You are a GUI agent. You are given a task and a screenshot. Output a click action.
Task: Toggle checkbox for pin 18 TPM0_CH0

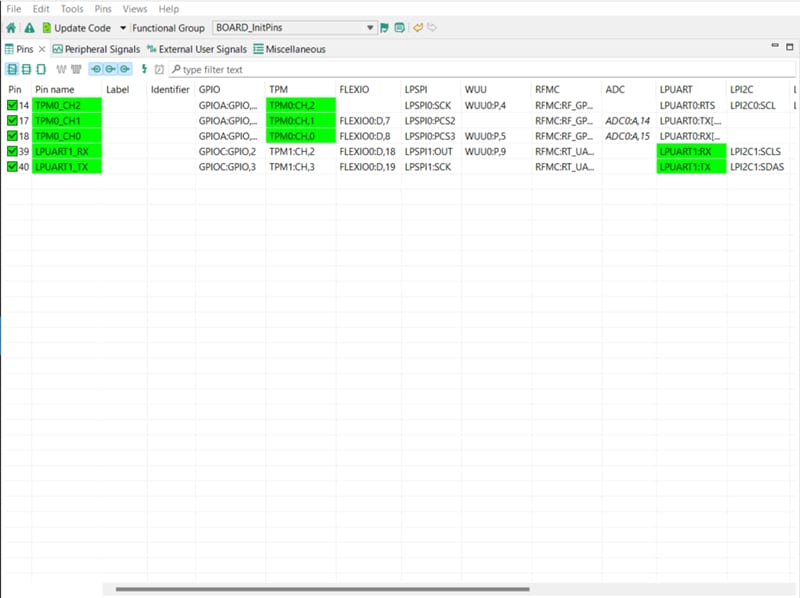click(x=13, y=135)
